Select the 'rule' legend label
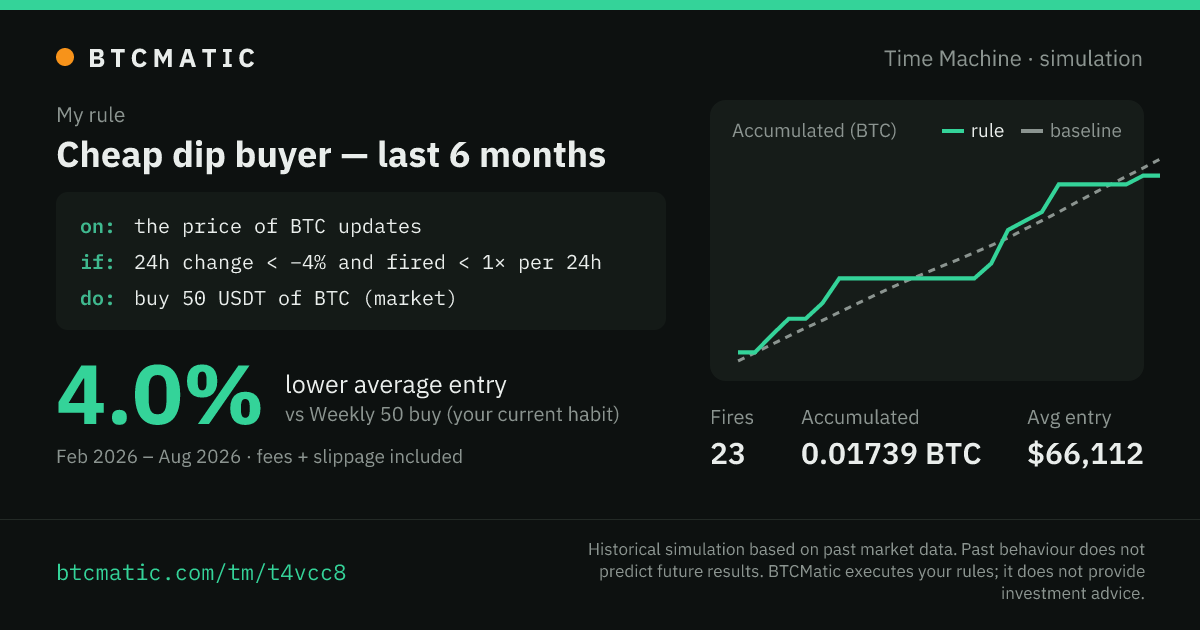This screenshot has height=630, width=1200. pos(987,131)
